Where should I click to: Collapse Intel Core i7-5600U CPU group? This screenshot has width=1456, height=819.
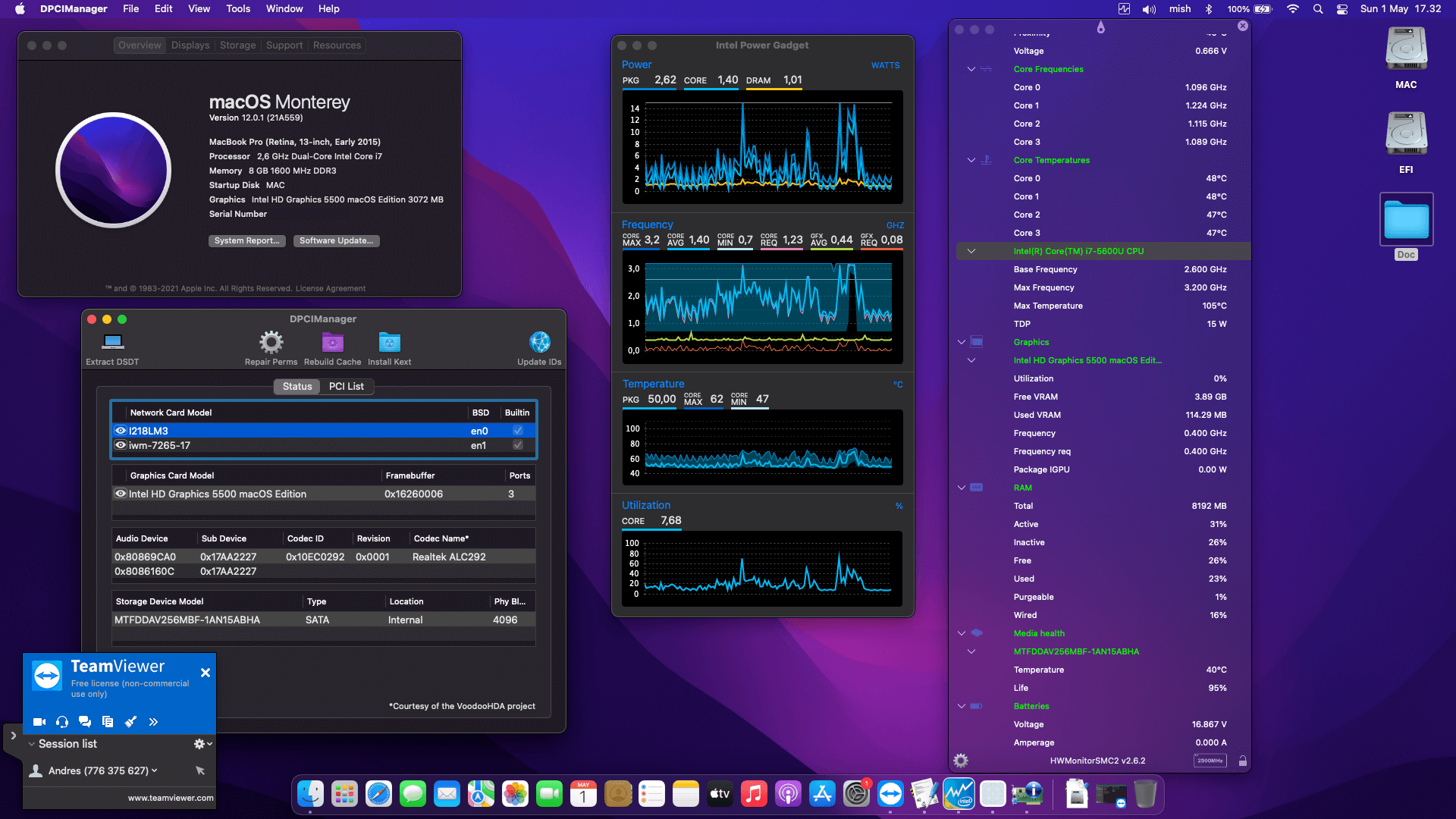(971, 251)
